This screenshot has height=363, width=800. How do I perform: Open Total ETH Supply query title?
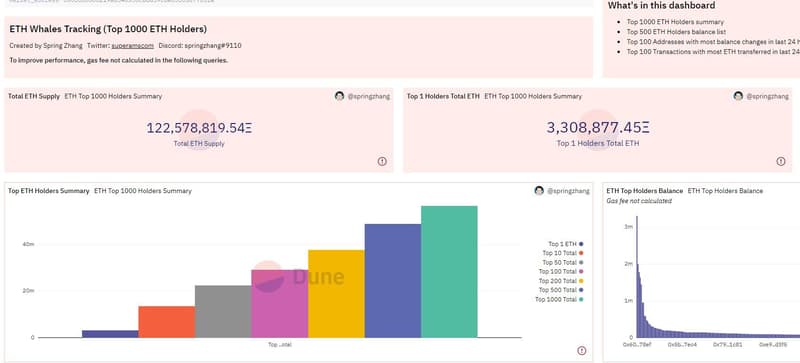click(x=34, y=96)
